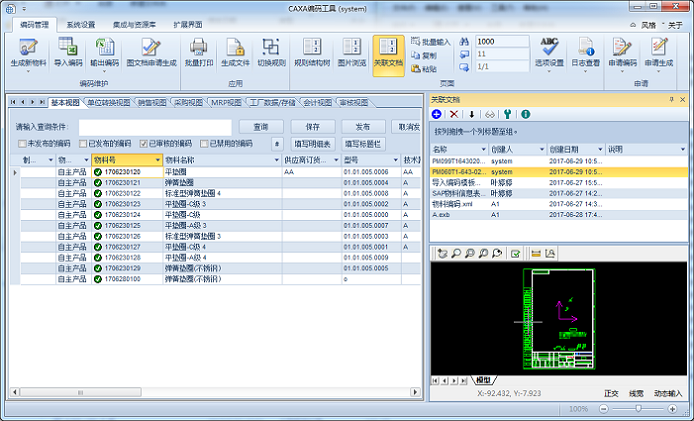This screenshot has width=694, height=421.
Task: Open the 导入编码 import tool
Action: [x=69, y=52]
